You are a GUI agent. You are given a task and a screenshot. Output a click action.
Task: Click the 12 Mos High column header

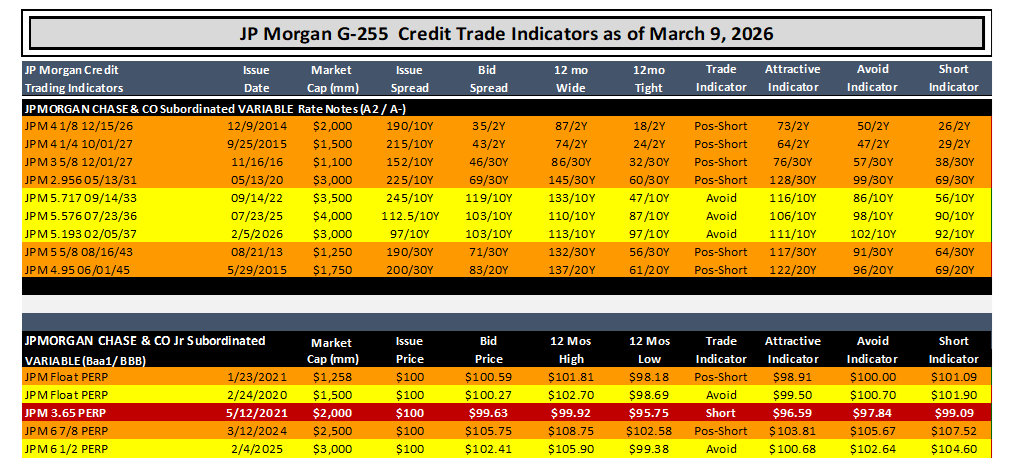pyautogui.click(x=571, y=350)
